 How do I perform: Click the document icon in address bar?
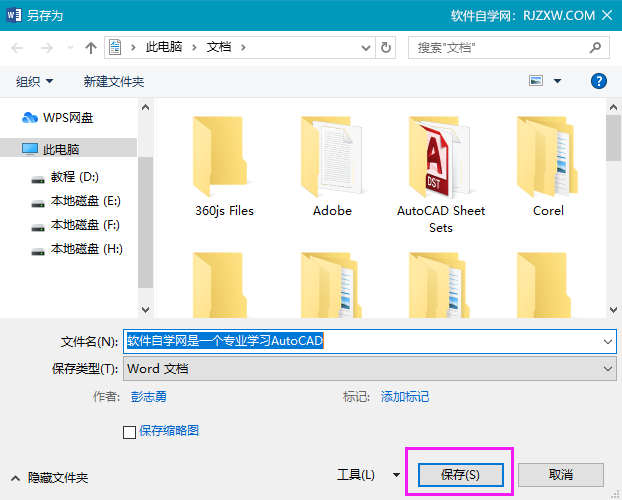[115, 48]
